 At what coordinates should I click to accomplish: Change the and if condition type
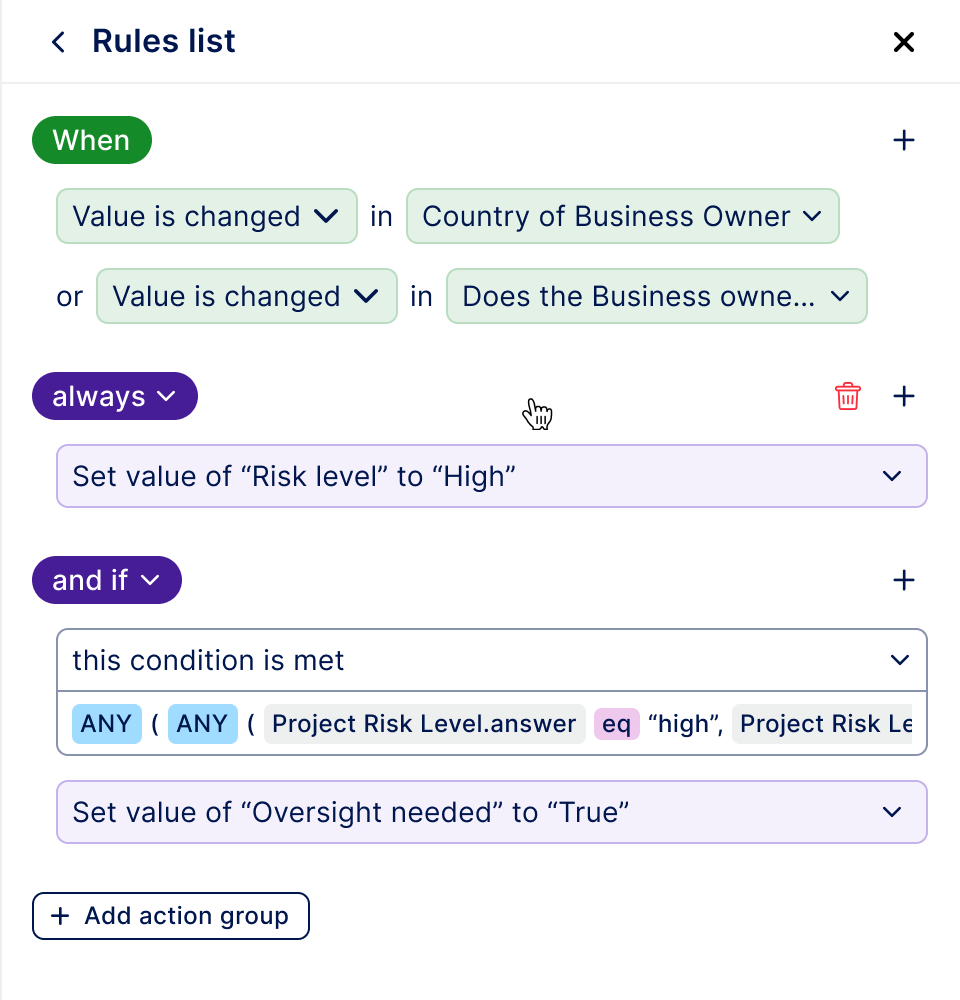(x=107, y=580)
